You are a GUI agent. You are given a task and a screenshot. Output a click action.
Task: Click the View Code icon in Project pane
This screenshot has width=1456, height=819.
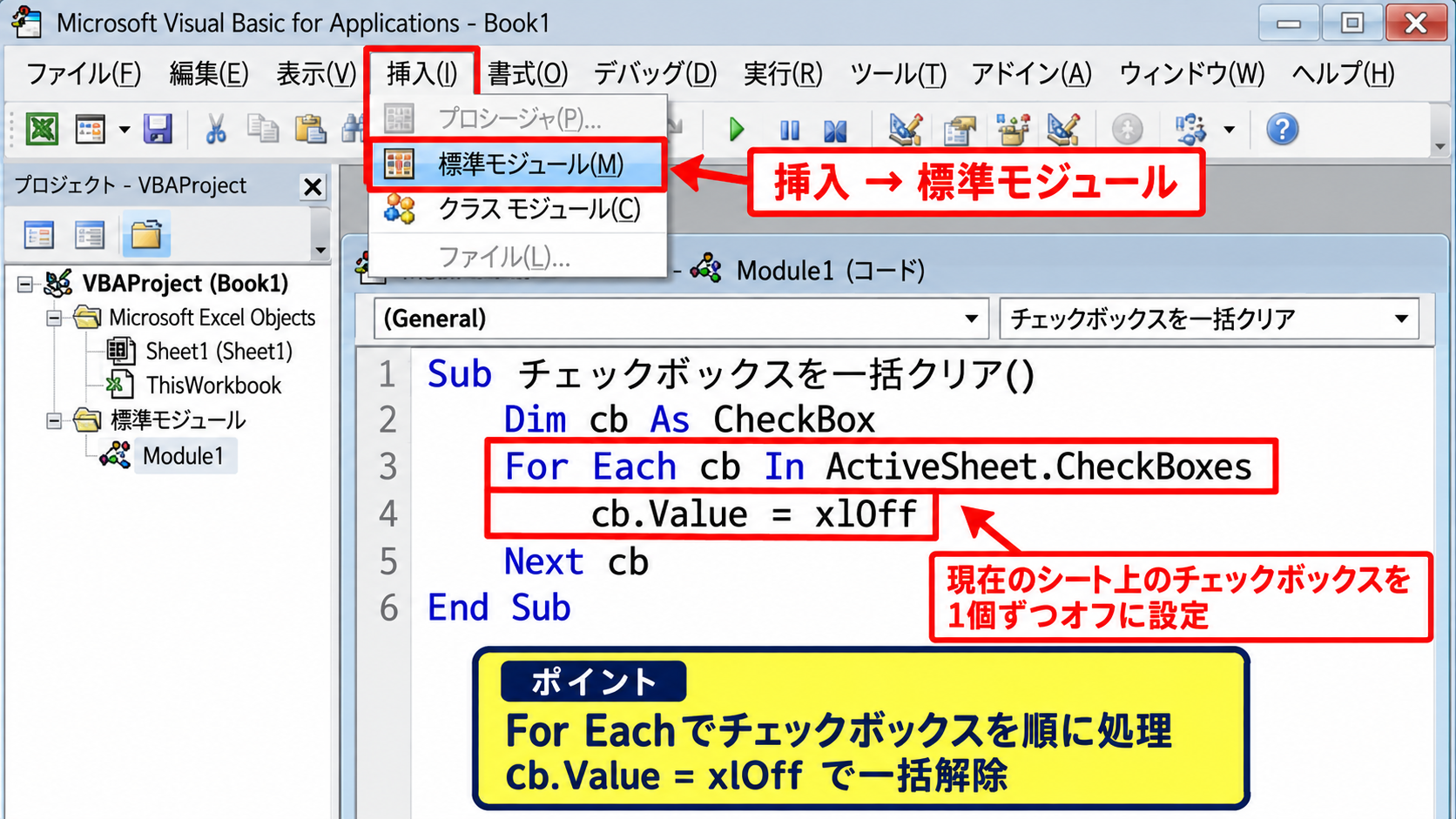click(39, 235)
